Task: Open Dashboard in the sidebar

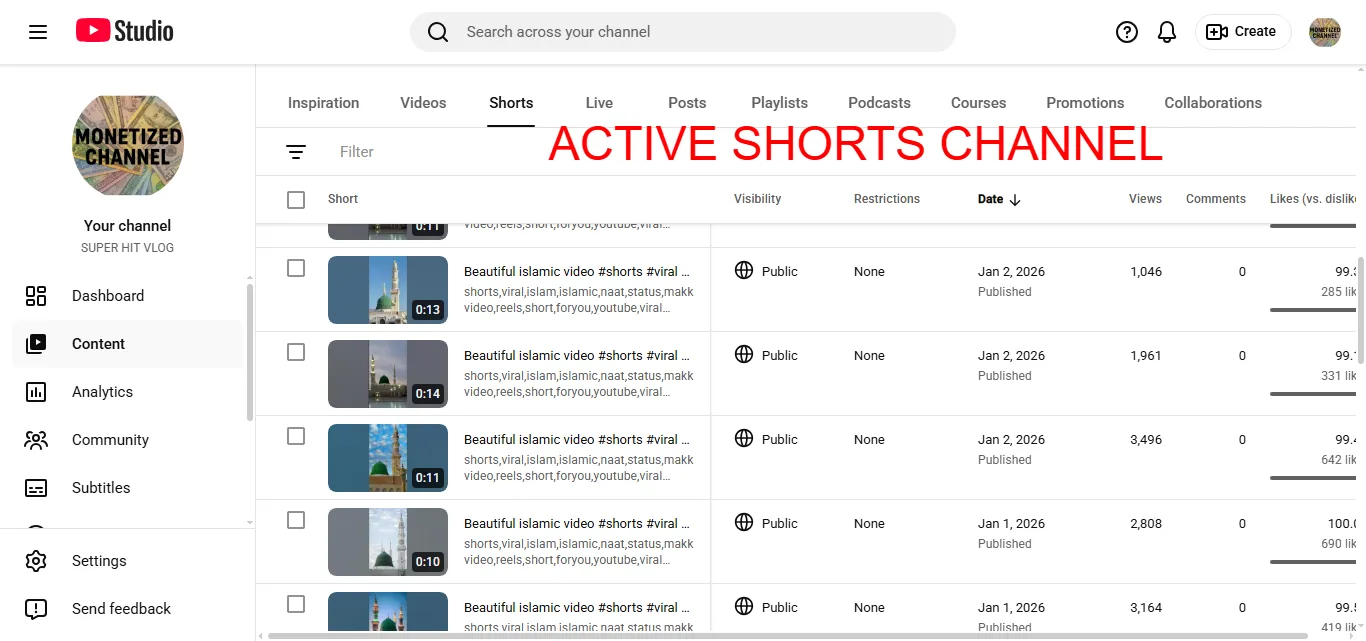Action: coord(128,296)
